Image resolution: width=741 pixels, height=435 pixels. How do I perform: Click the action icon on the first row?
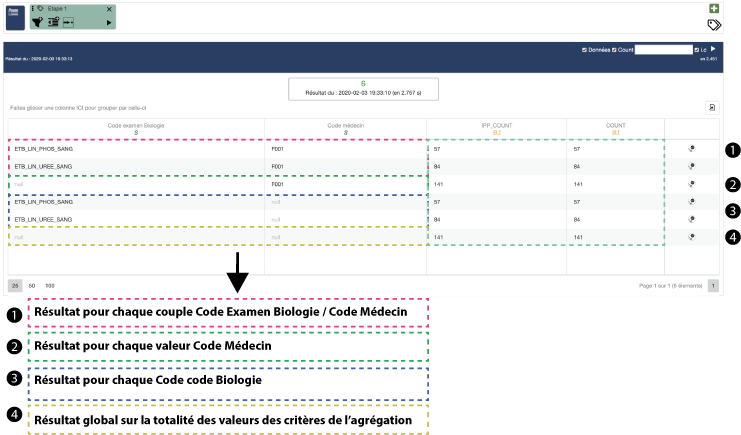click(691, 149)
